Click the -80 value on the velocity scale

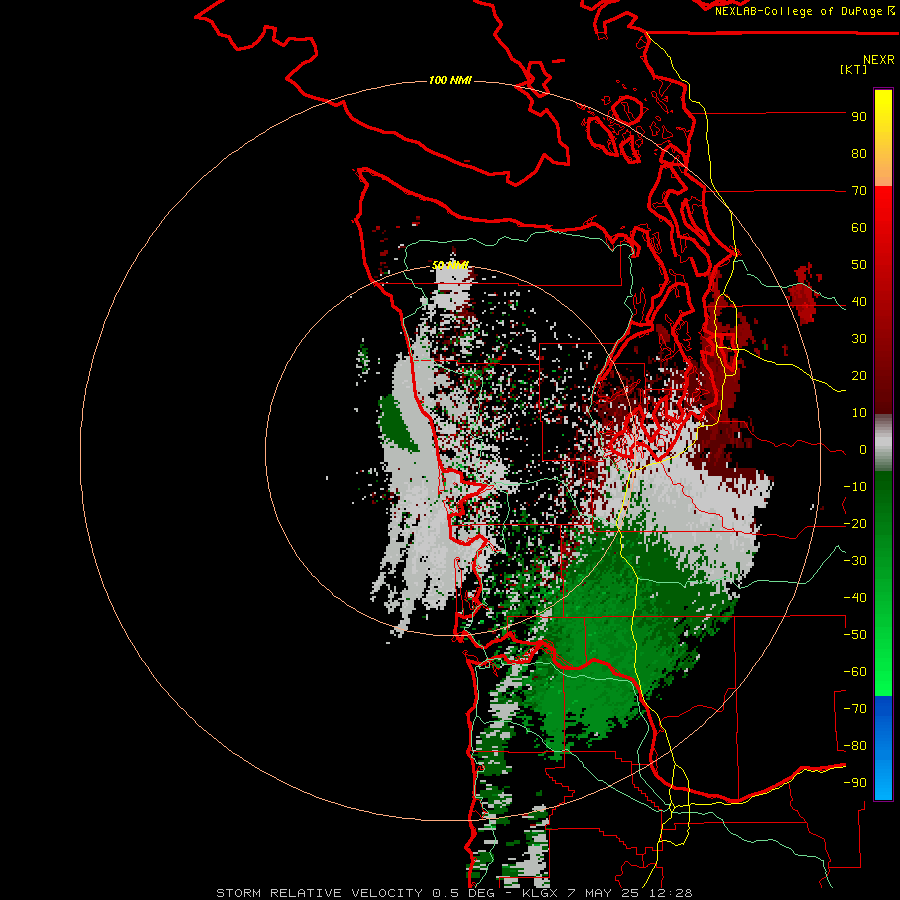855,746
